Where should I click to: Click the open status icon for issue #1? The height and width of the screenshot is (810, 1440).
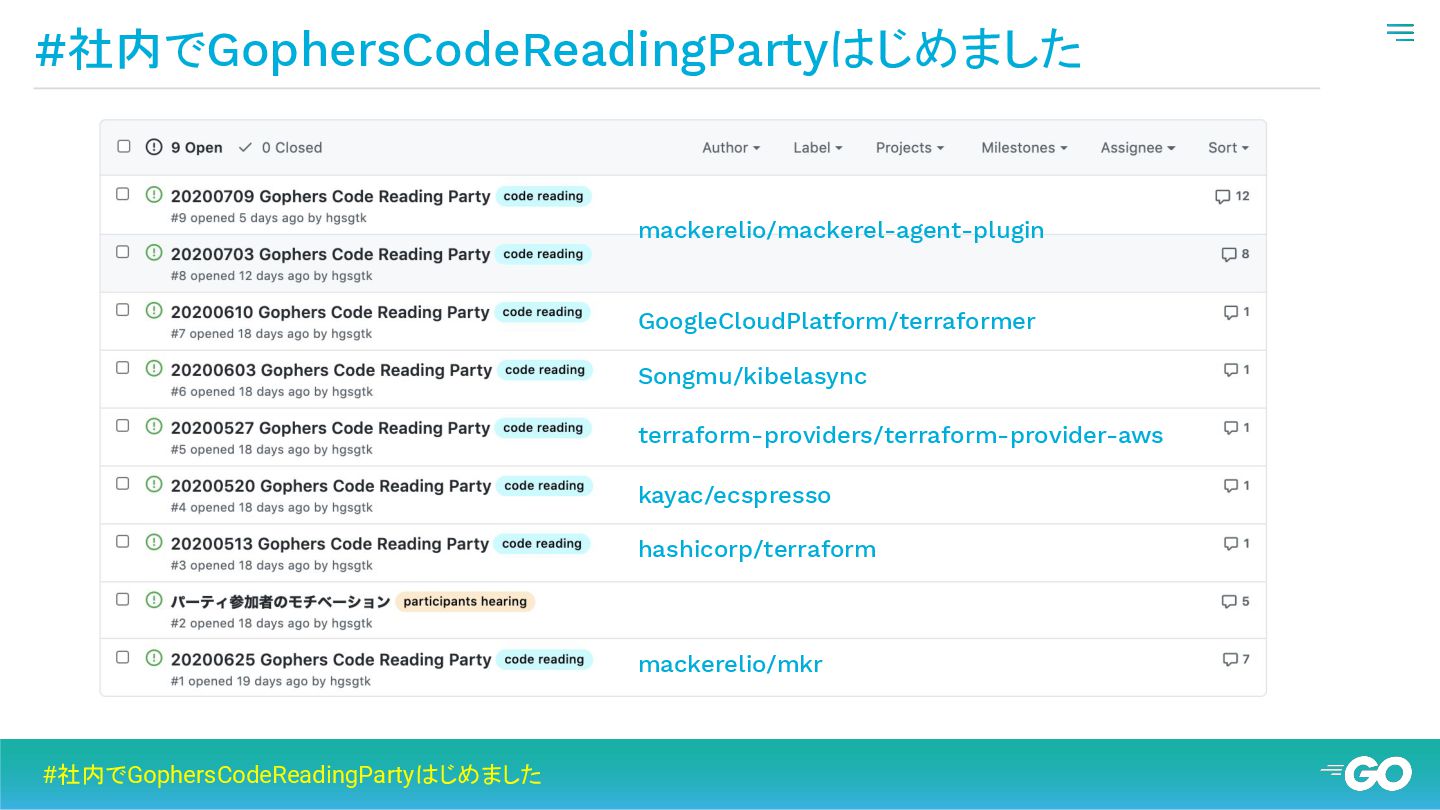154,659
